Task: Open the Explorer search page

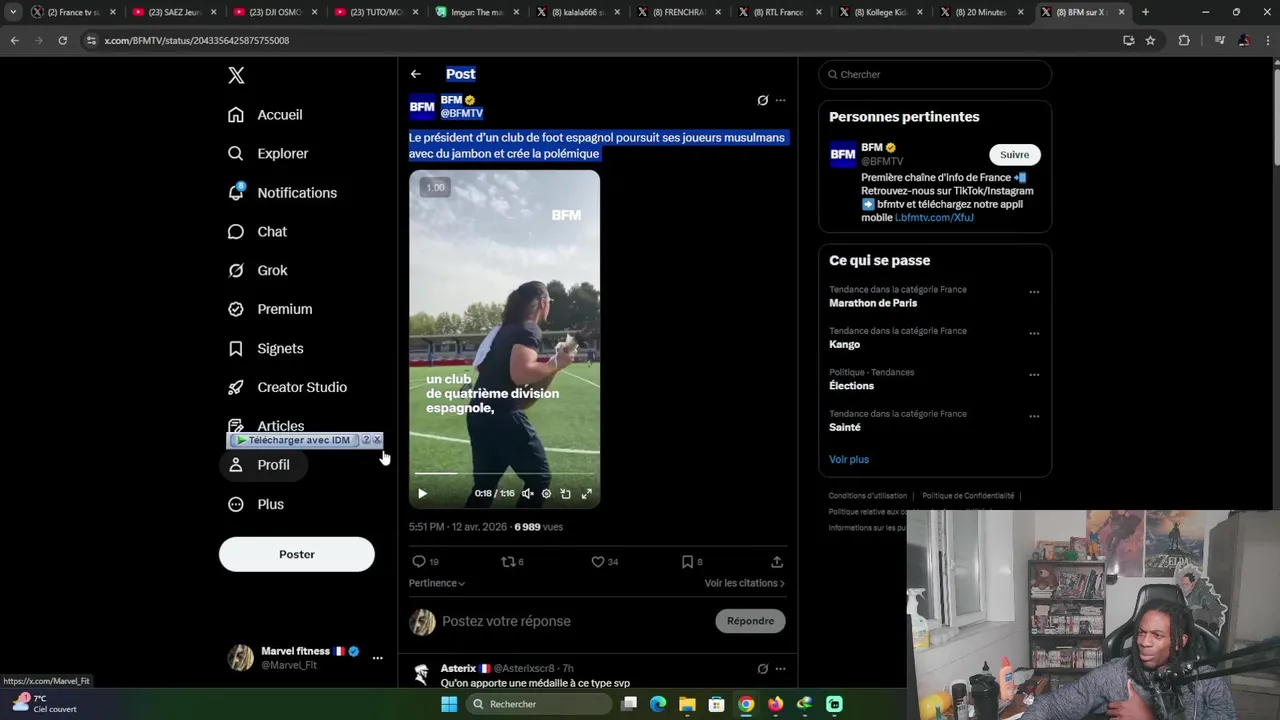Action: click(x=268, y=154)
